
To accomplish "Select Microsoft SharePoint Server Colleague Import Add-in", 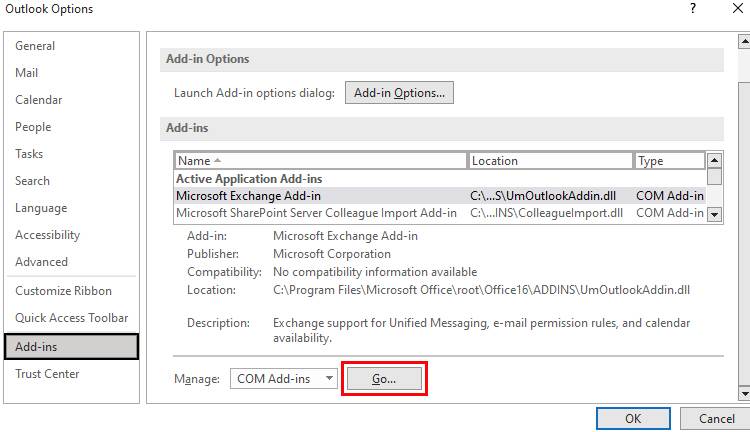I will click(x=440, y=213).
